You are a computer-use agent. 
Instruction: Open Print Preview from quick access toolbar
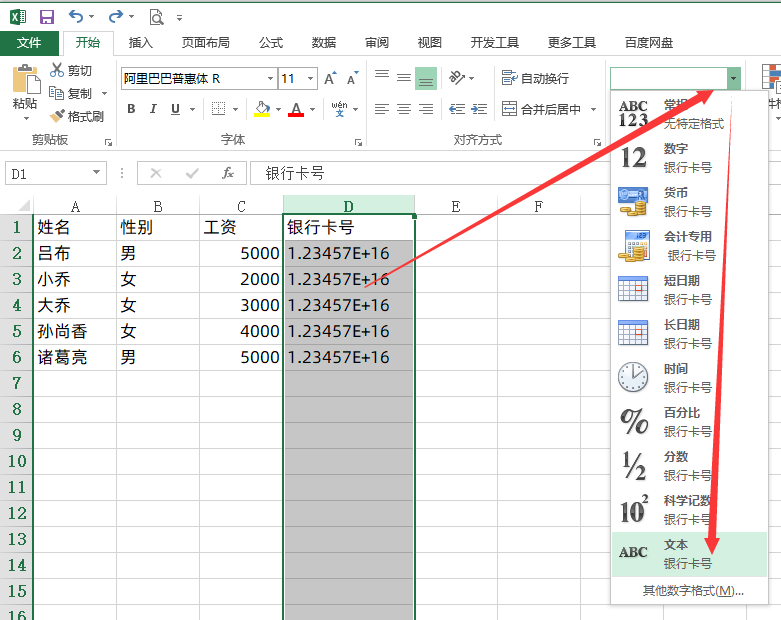[156, 17]
